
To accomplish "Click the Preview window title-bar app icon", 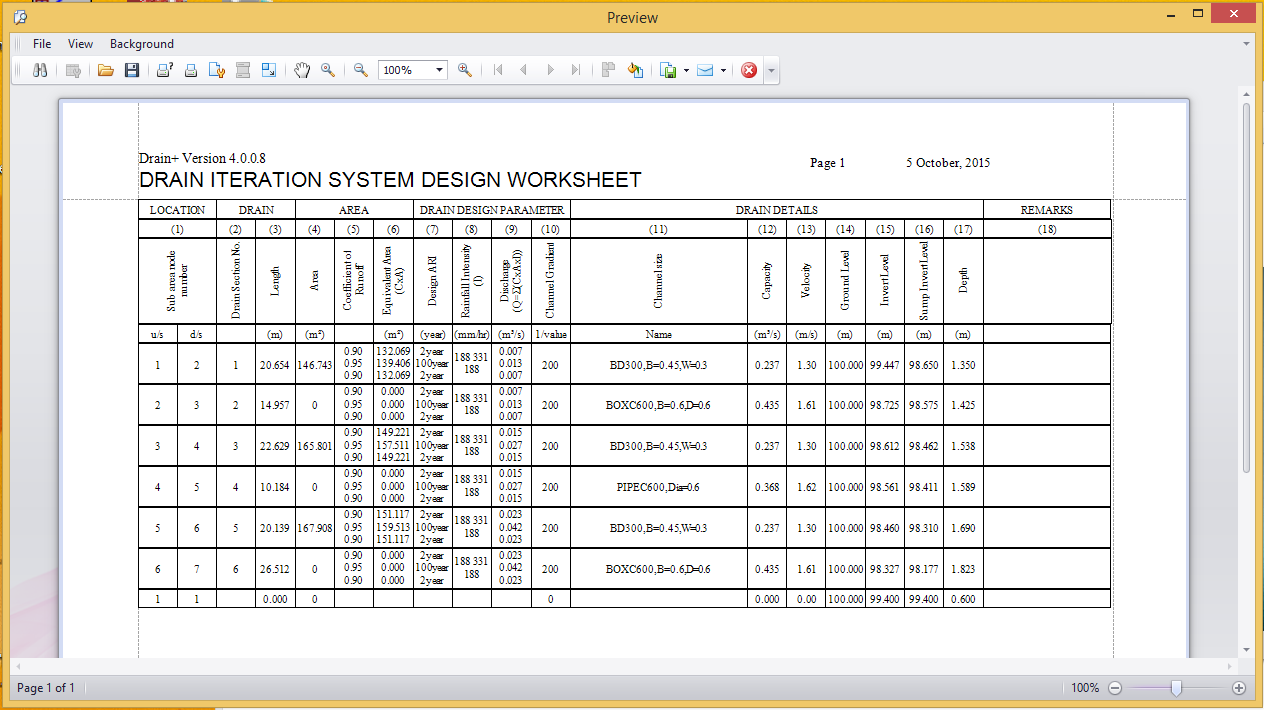I will point(19,17).
